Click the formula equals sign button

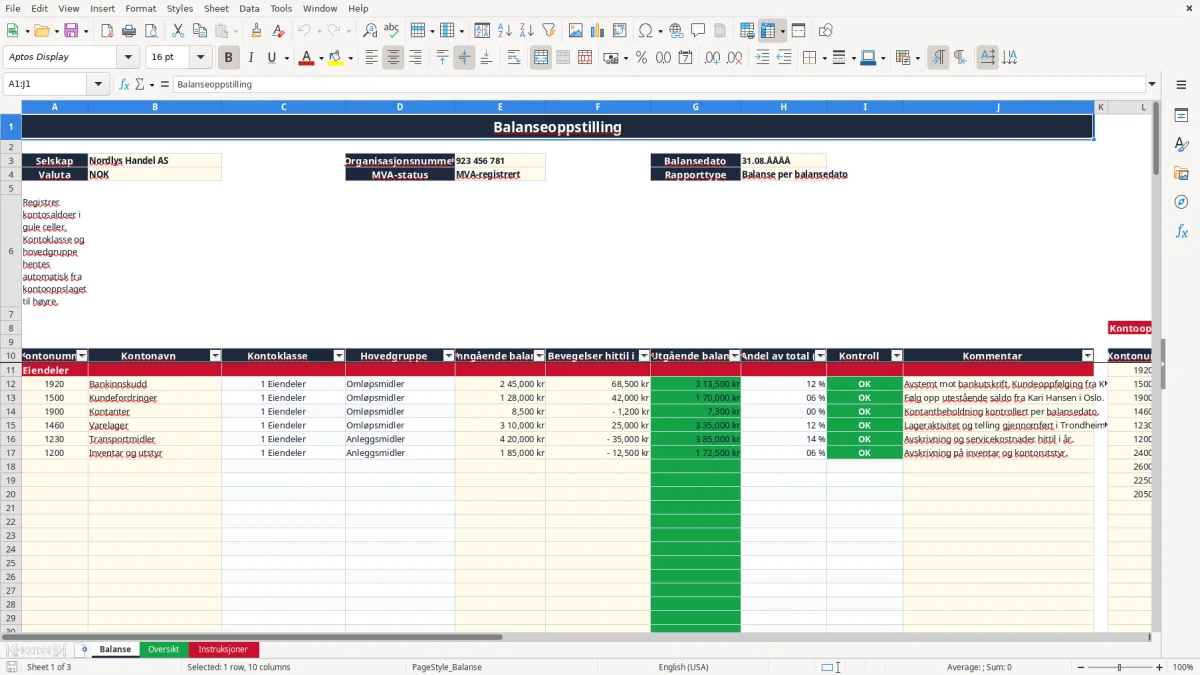[x=164, y=84]
